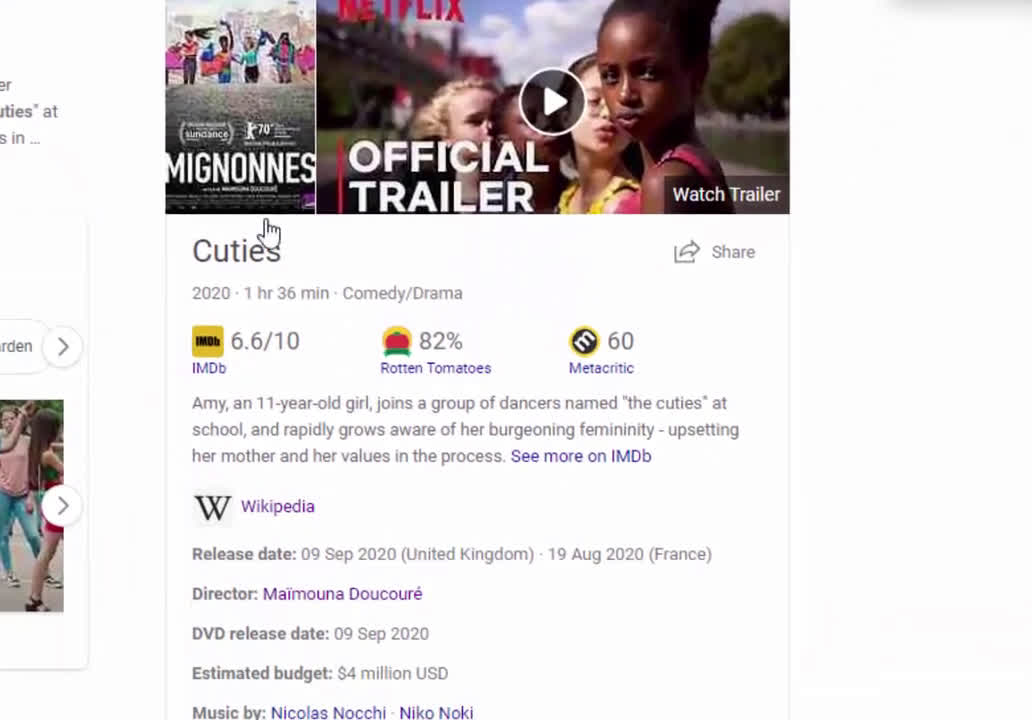
Task: Advance image carousel with lower chevron arrow
Action: pos(63,506)
